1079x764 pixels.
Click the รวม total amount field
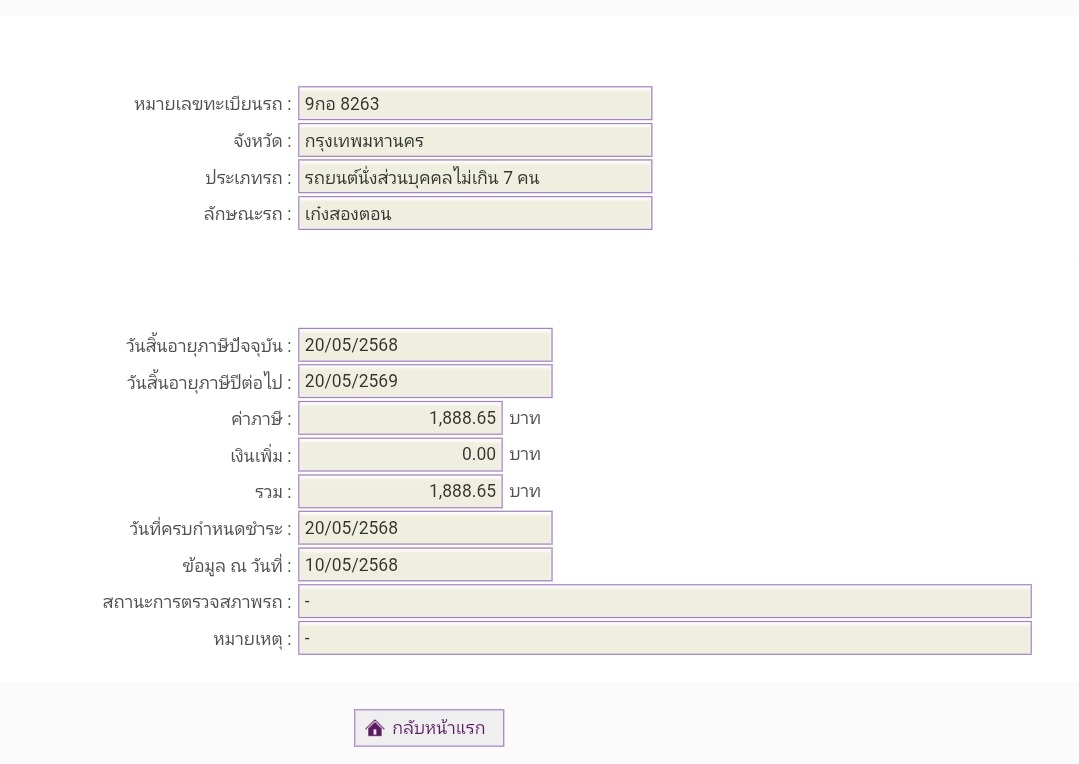400,491
